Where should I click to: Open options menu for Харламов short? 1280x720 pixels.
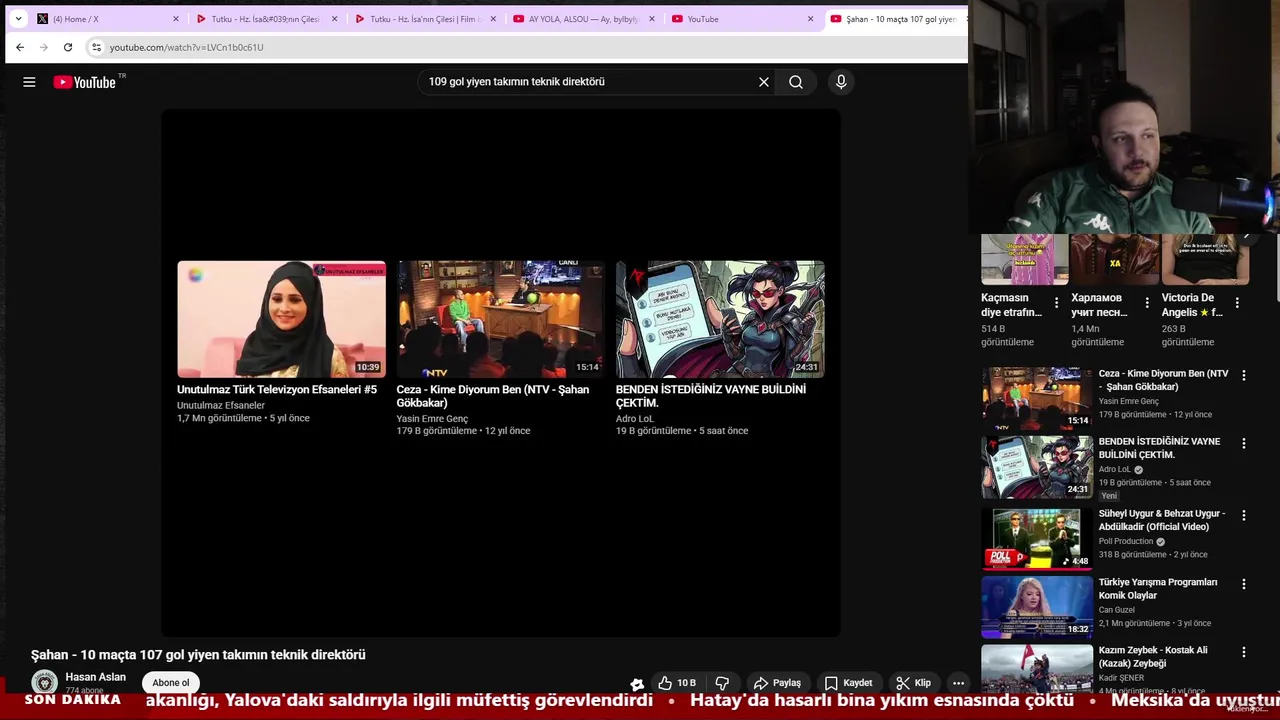click(1147, 303)
